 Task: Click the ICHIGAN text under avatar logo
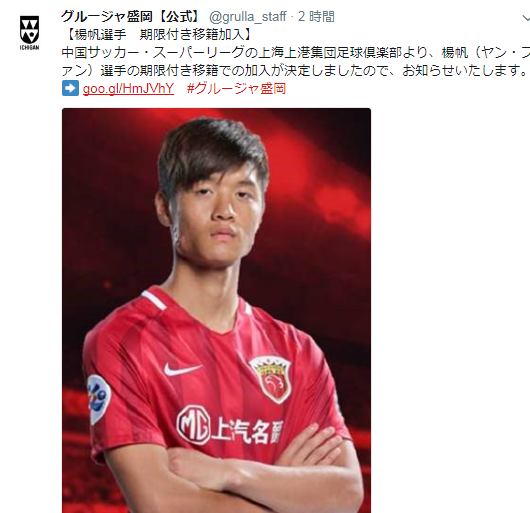point(29,47)
